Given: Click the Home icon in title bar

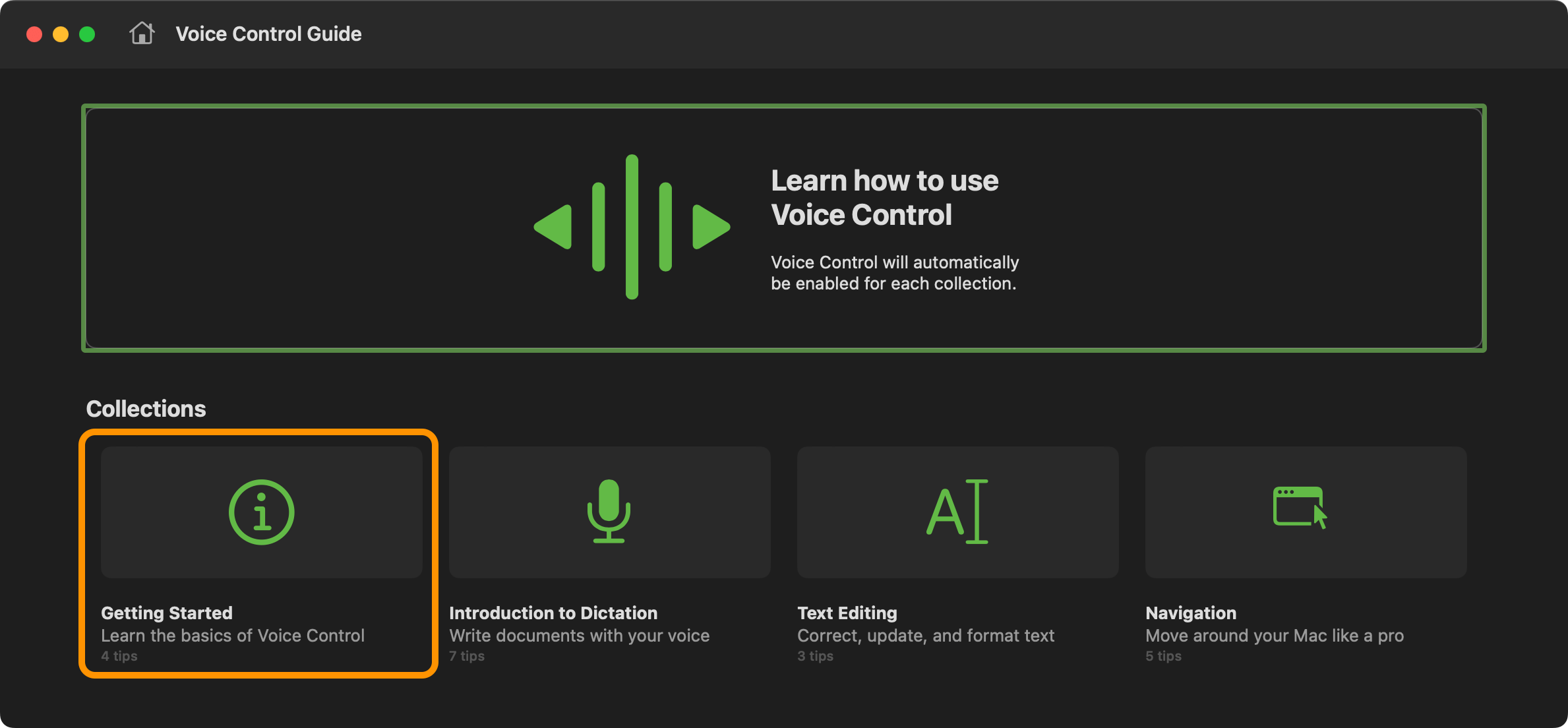Looking at the screenshot, I should (x=142, y=33).
